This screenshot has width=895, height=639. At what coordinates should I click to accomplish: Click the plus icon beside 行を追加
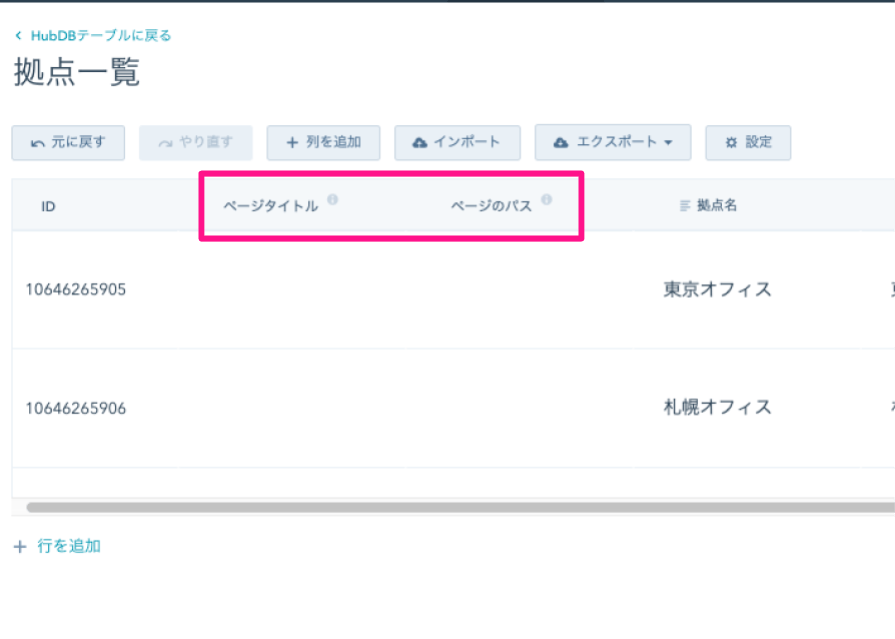[20, 546]
